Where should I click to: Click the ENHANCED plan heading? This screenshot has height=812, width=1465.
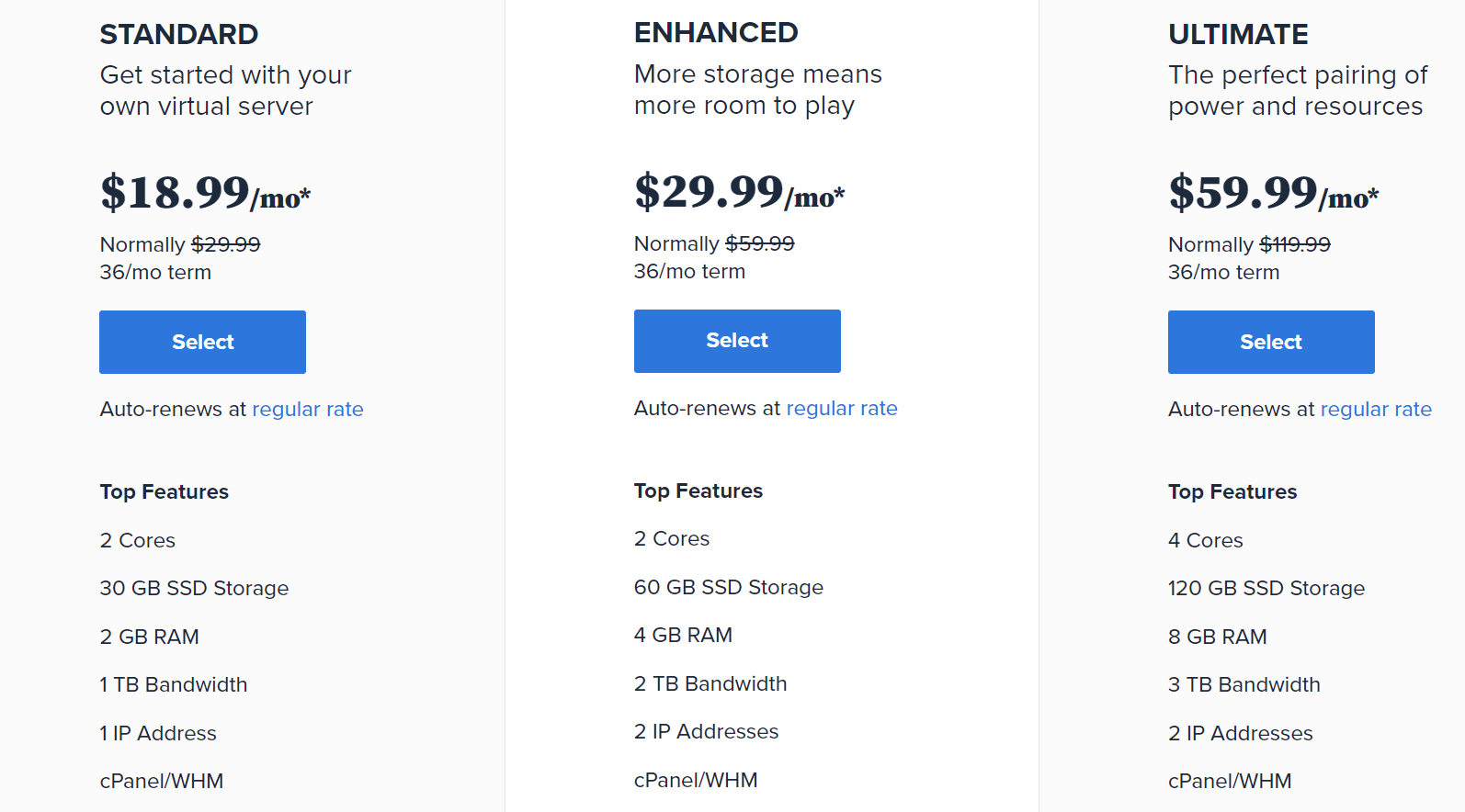[x=715, y=32]
